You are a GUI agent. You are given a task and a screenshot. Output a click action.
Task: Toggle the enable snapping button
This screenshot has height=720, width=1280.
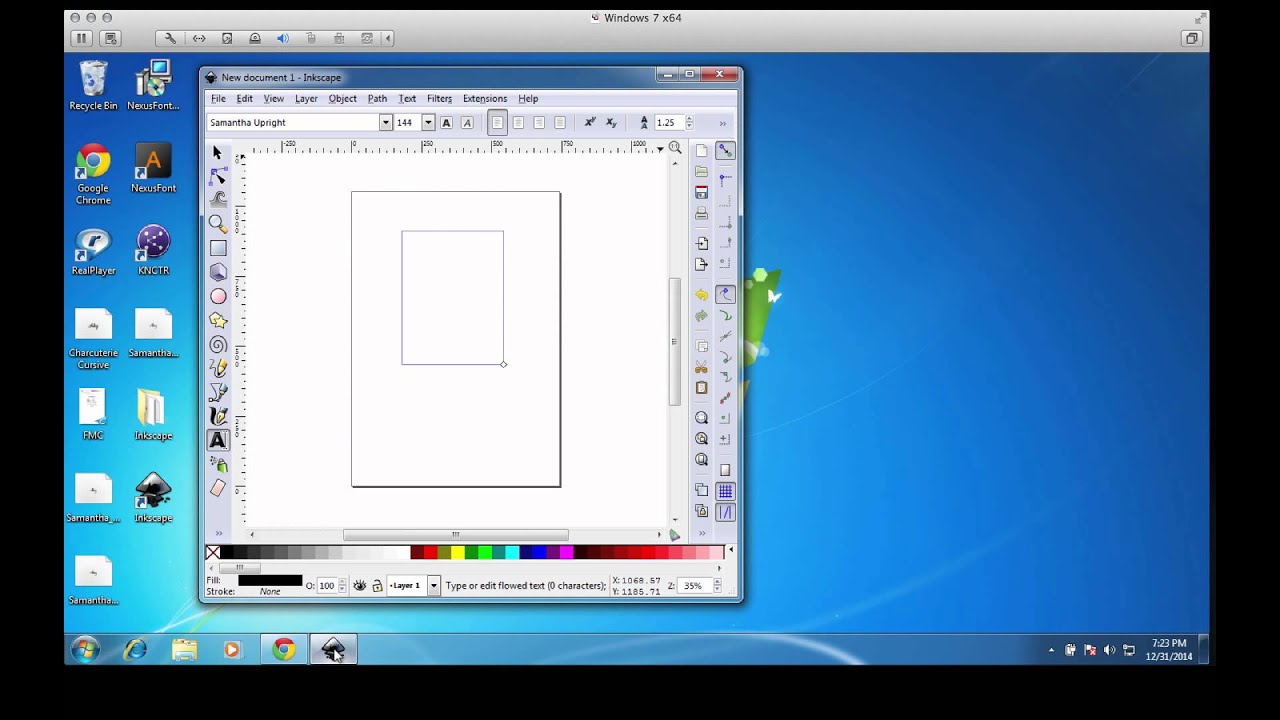click(x=725, y=151)
